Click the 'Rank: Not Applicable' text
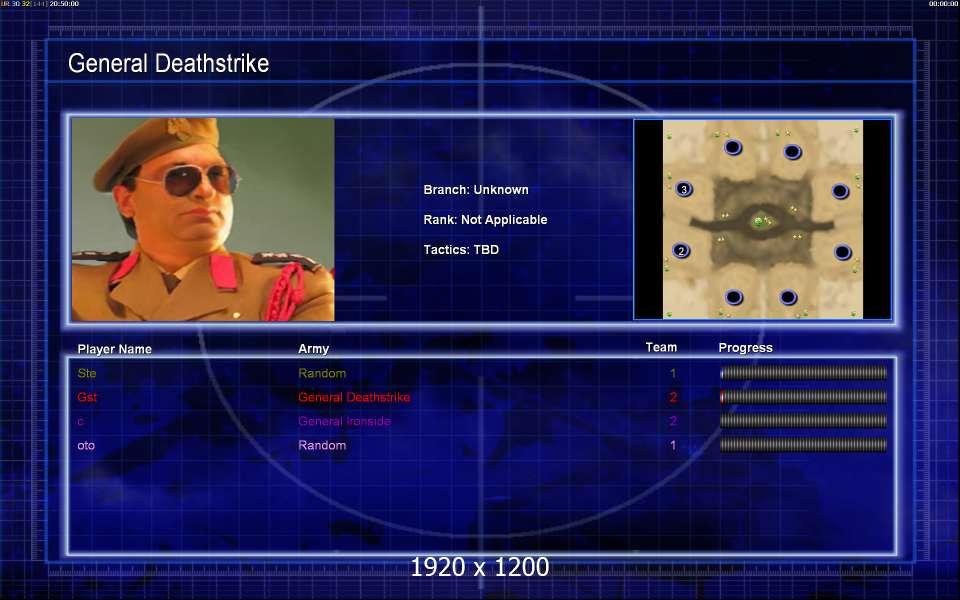 (x=485, y=220)
